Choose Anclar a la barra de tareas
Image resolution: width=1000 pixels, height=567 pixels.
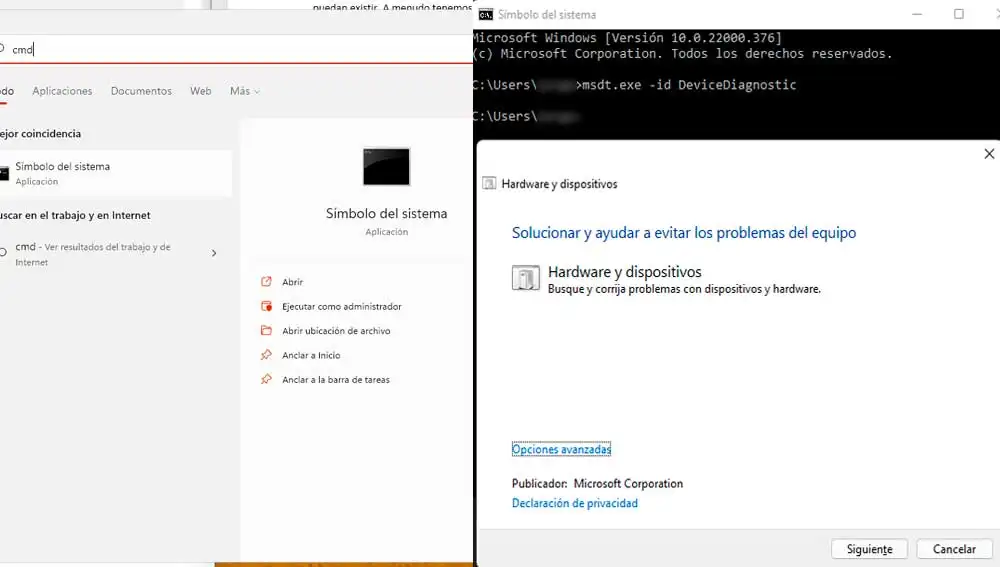pyautogui.click(x=335, y=379)
